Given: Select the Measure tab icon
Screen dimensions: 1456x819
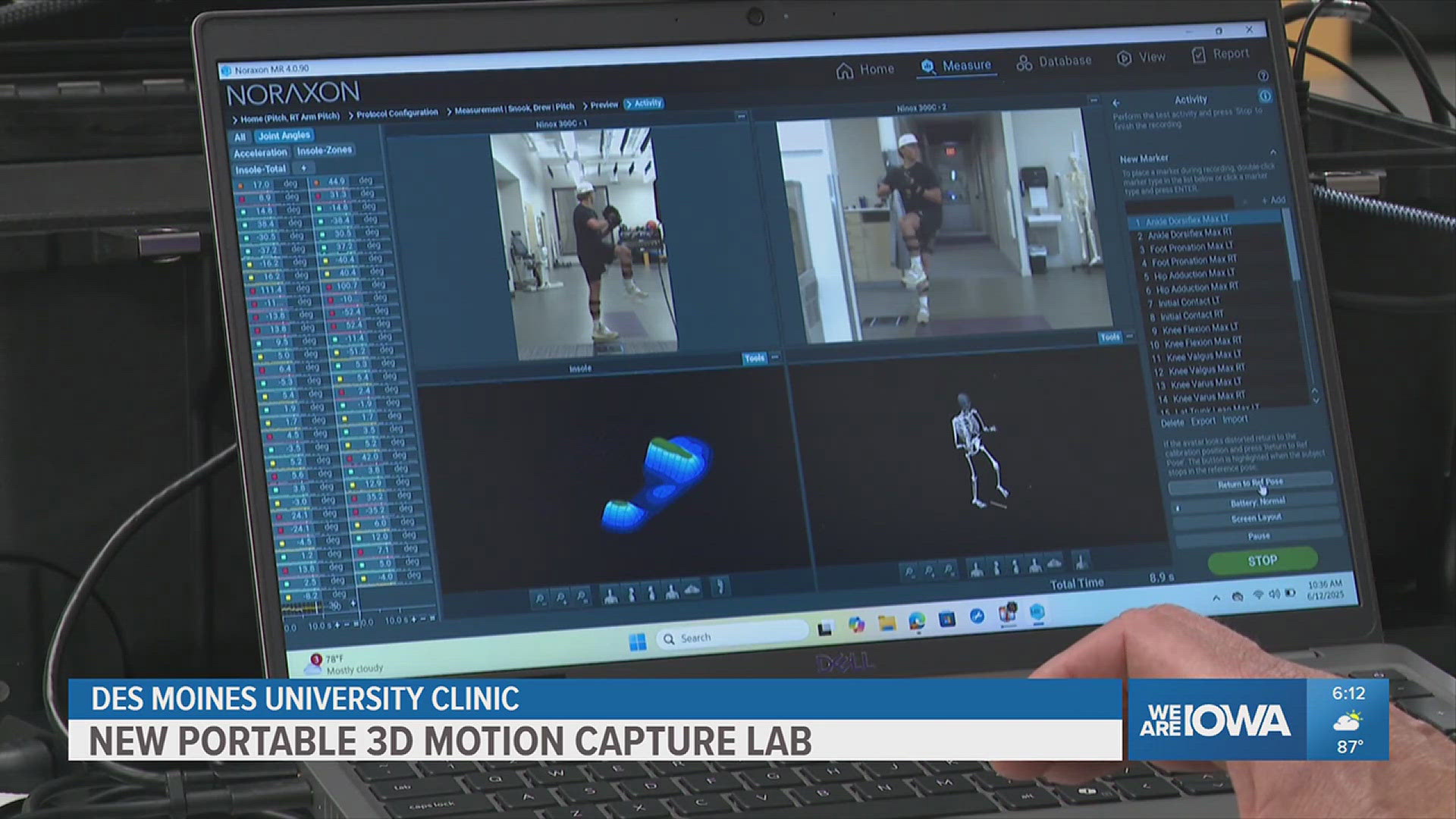Looking at the screenshot, I should (927, 67).
